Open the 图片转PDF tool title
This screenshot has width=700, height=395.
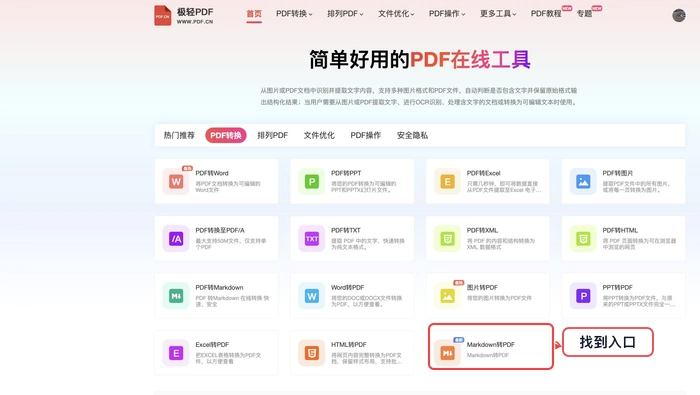tap(482, 287)
